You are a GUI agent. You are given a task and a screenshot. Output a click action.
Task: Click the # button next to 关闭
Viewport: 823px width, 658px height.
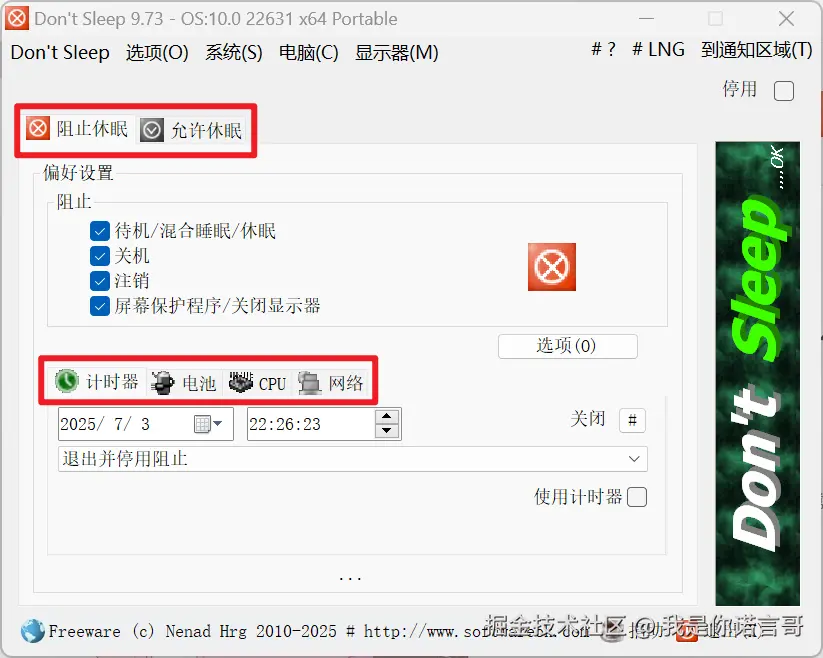click(x=632, y=420)
